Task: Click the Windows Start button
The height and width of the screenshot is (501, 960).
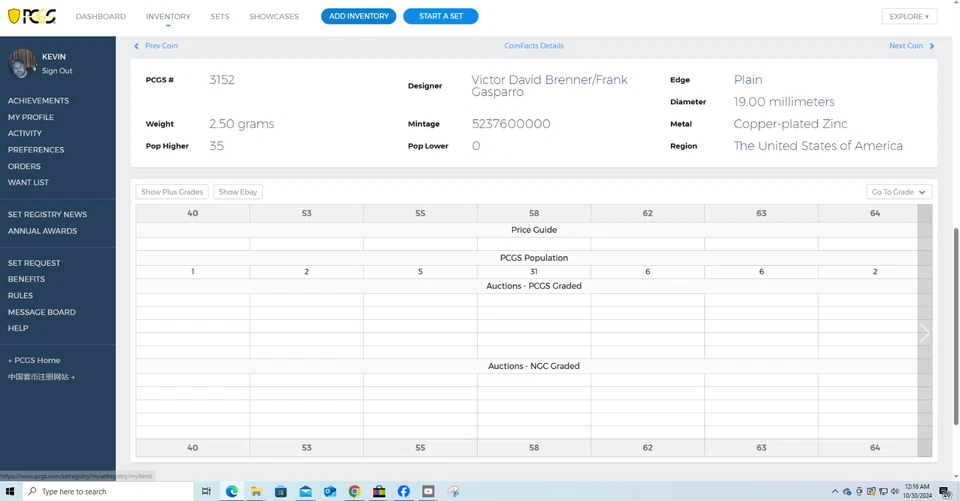Action: click(x=10, y=491)
